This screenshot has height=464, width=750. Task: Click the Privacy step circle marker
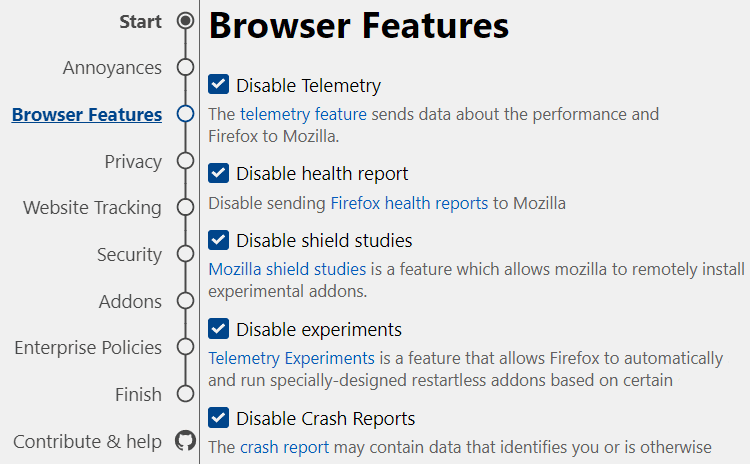pyautogui.click(x=185, y=161)
